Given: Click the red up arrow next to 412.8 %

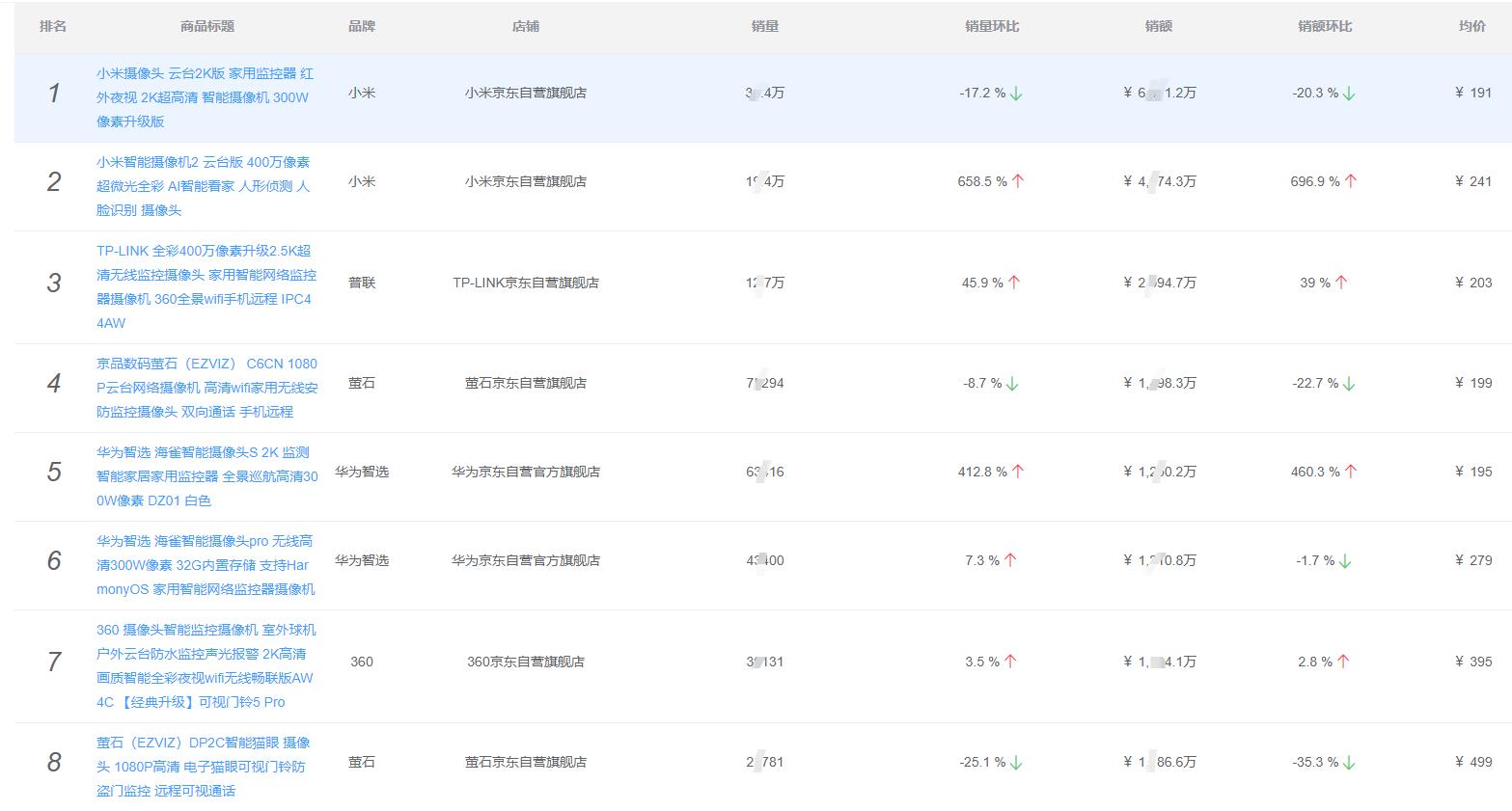Looking at the screenshot, I should (x=1018, y=472).
